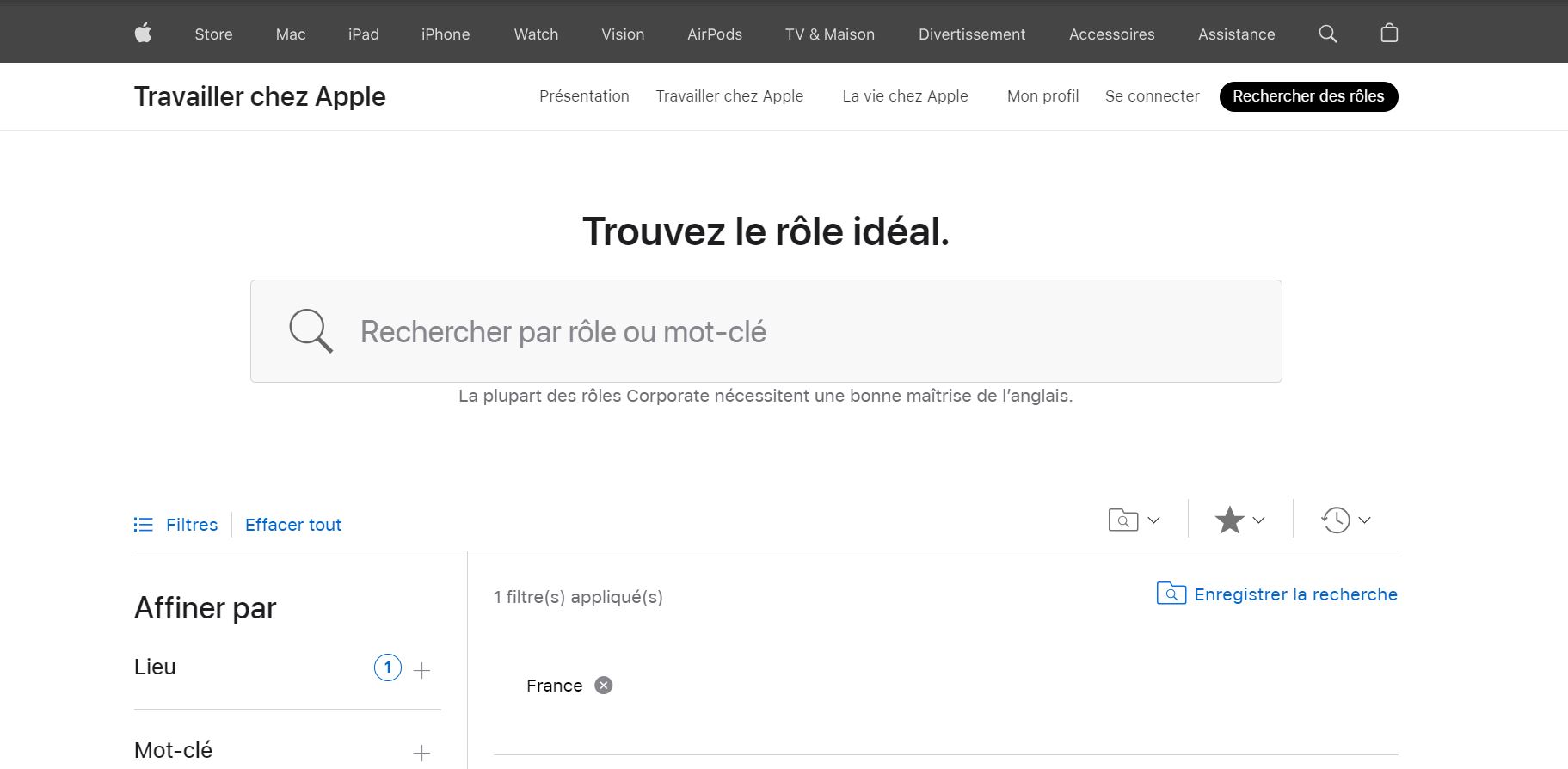Screen dimensions: 1568x769
Task: Go to the Présentation tab
Action: [x=584, y=96]
